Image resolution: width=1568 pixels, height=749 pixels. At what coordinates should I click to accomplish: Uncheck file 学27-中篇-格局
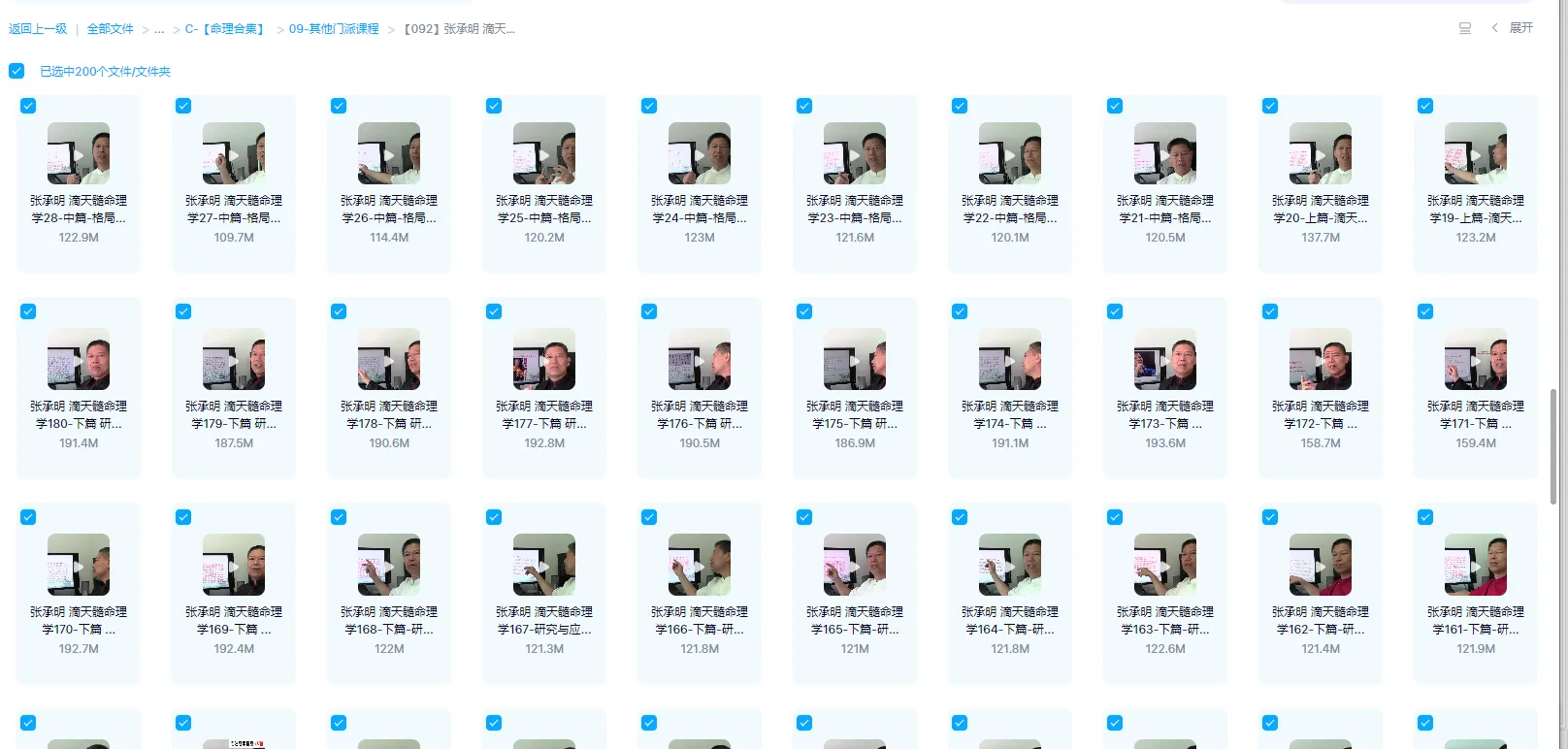pyautogui.click(x=183, y=106)
